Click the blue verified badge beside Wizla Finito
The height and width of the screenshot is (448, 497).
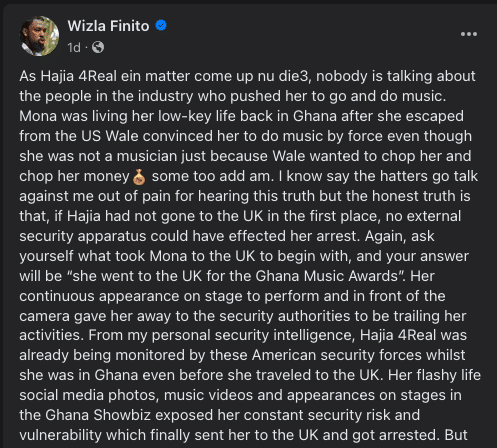(x=161, y=25)
